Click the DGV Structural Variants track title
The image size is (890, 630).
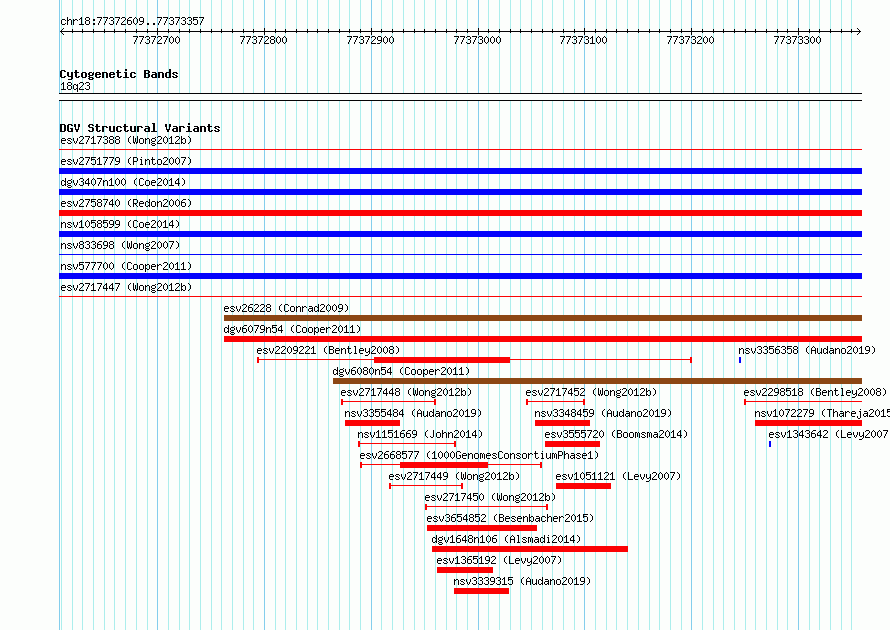(140, 128)
